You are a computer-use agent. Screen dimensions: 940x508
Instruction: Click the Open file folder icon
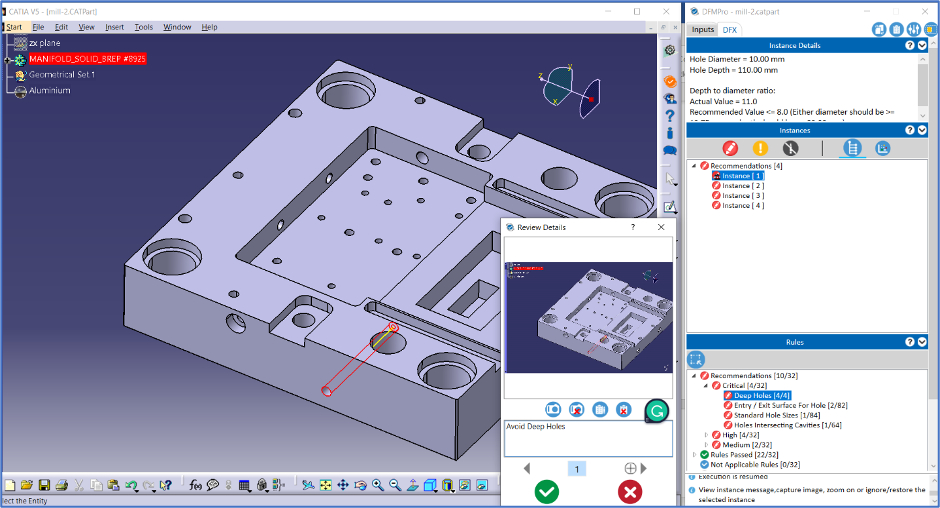point(26,485)
